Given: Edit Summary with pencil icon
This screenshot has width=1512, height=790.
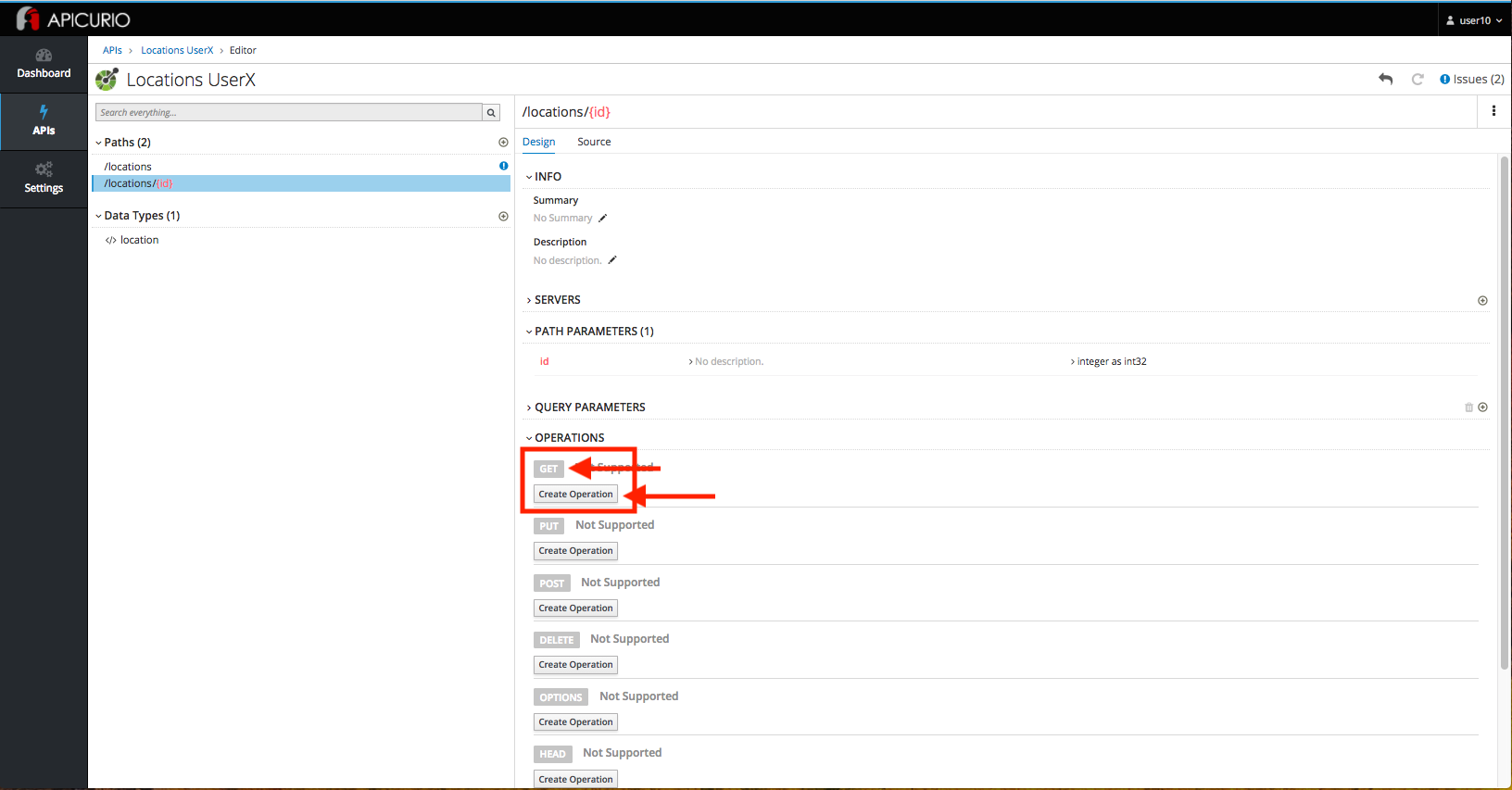Looking at the screenshot, I should [603, 219].
